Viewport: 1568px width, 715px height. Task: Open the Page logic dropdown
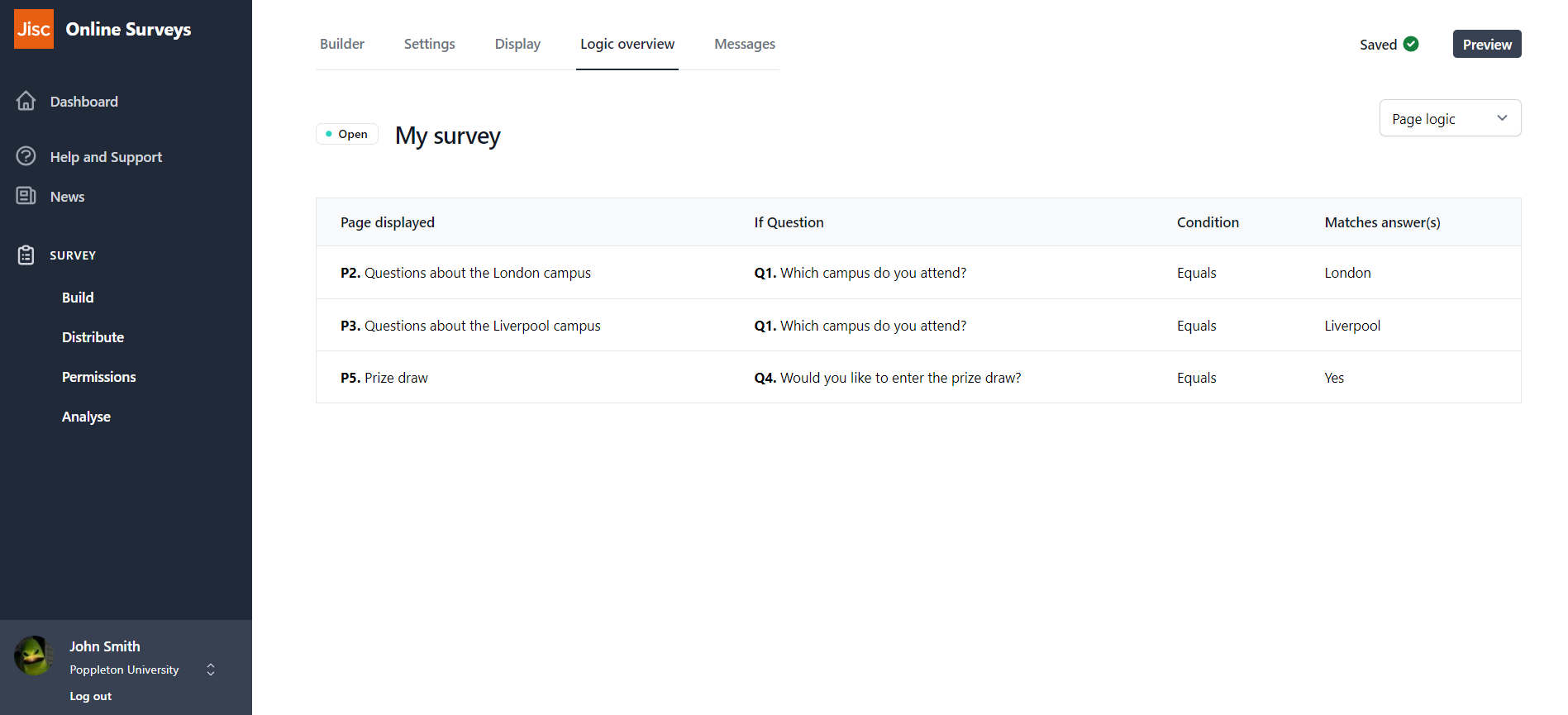click(x=1450, y=118)
